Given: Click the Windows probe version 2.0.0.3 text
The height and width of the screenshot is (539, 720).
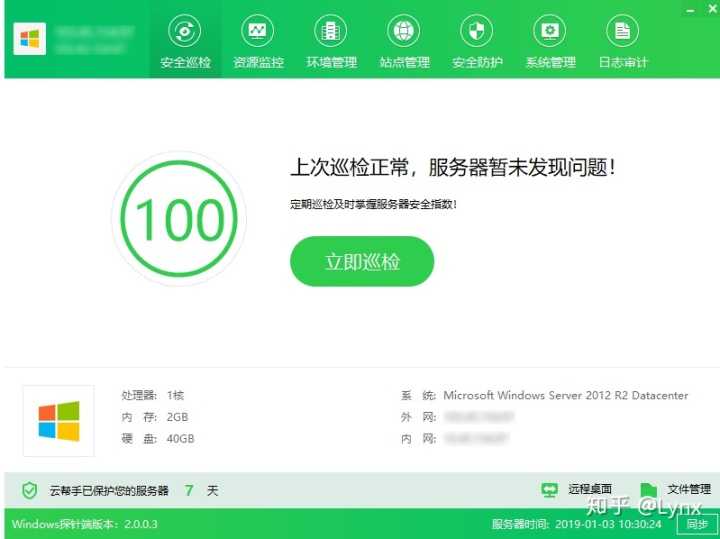Looking at the screenshot, I should coord(85,524).
